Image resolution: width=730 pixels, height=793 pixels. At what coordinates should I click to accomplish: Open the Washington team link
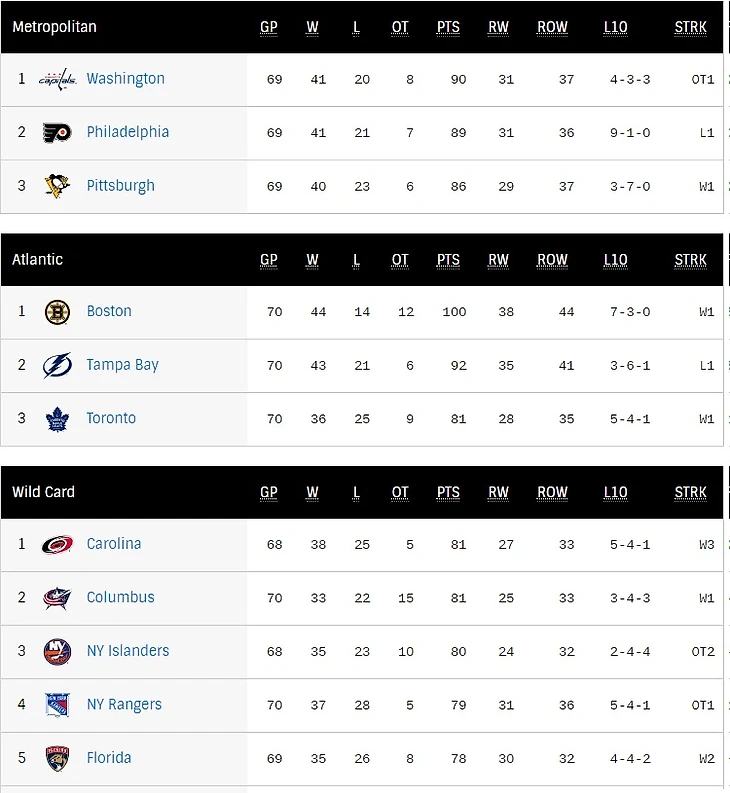pyautogui.click(x=125, y=79)
